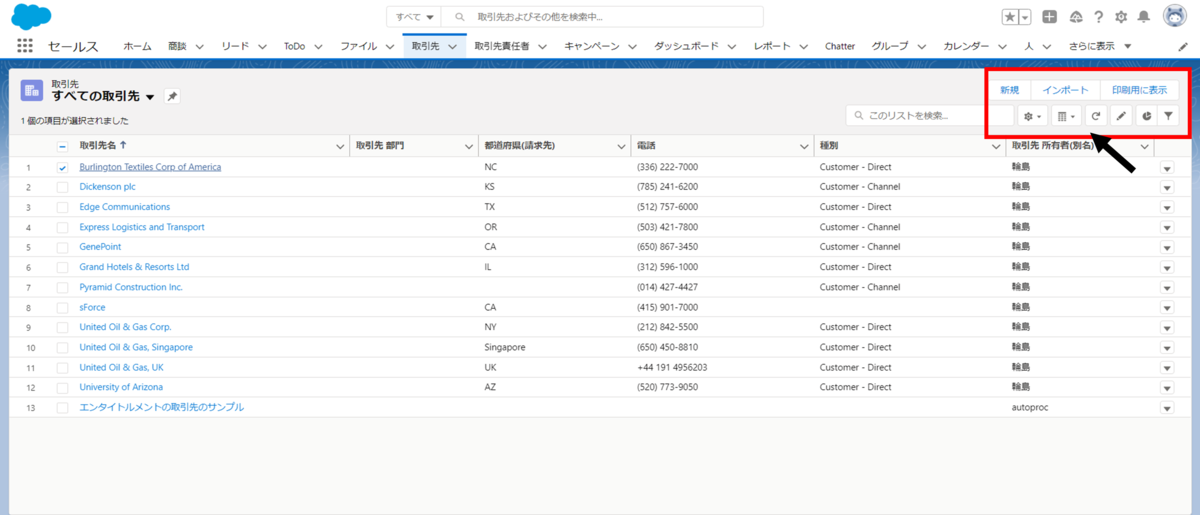Open the 商談 tab chevron menu
The image size is (1200, 515).
200,46
